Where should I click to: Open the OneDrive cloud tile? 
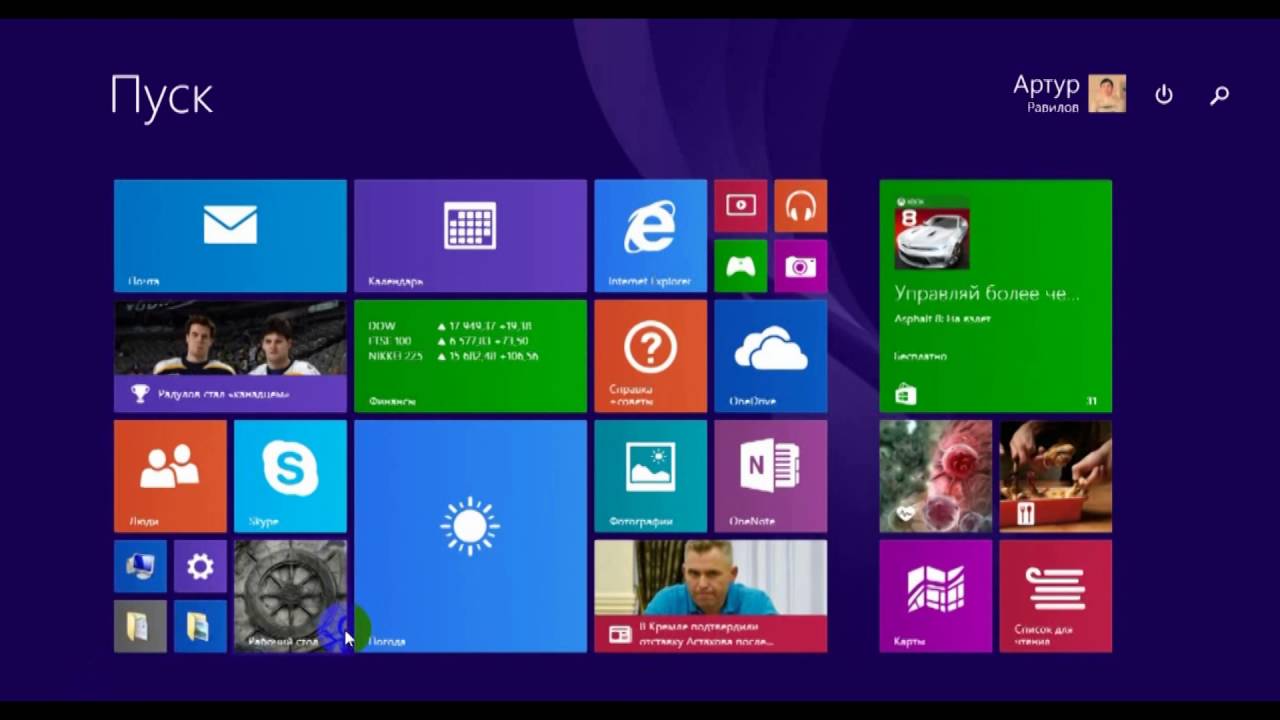click(770, 356)
